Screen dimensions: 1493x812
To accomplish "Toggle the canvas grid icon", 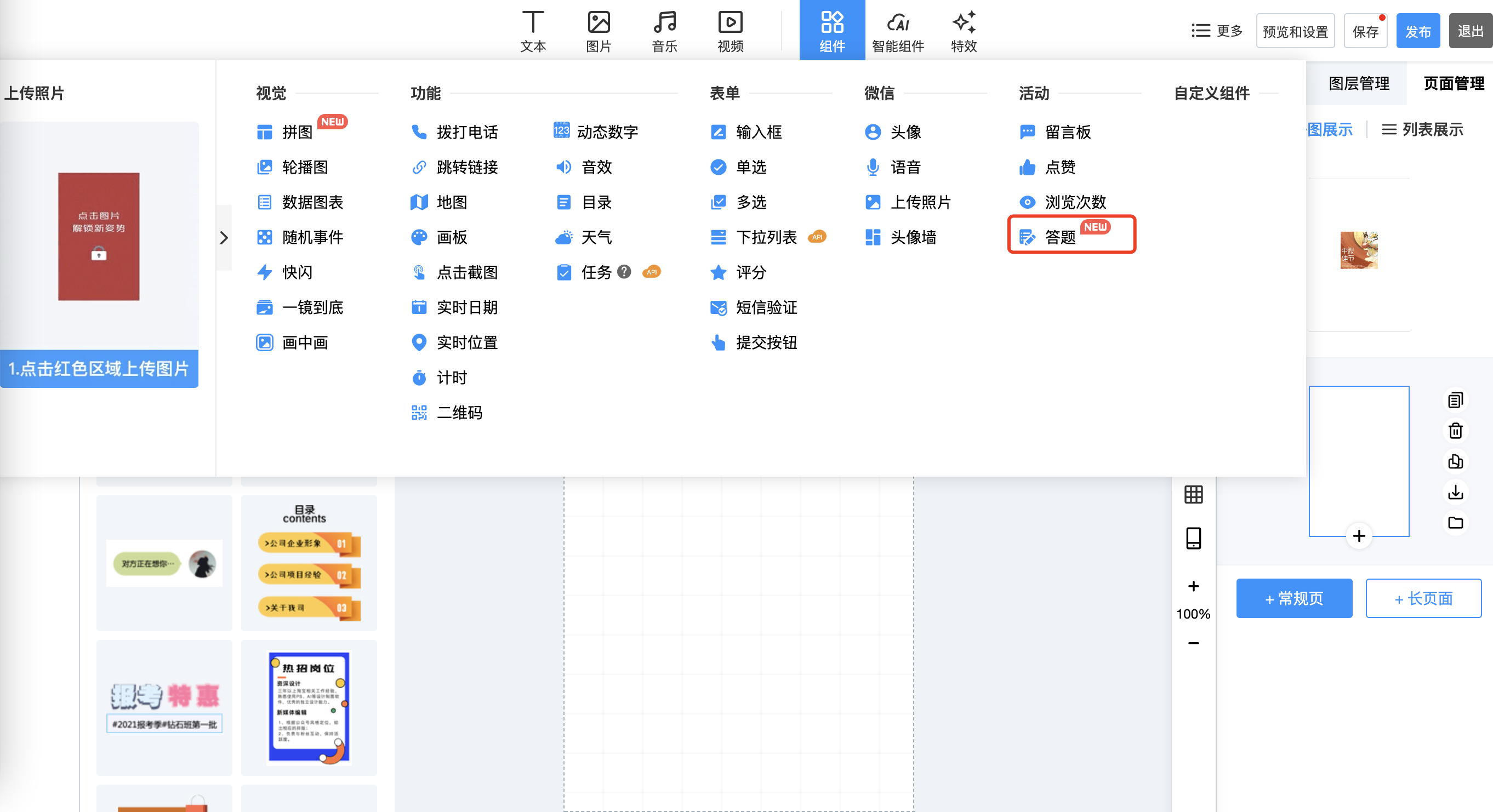I will pyautogui.click(x=1193, y=494).
